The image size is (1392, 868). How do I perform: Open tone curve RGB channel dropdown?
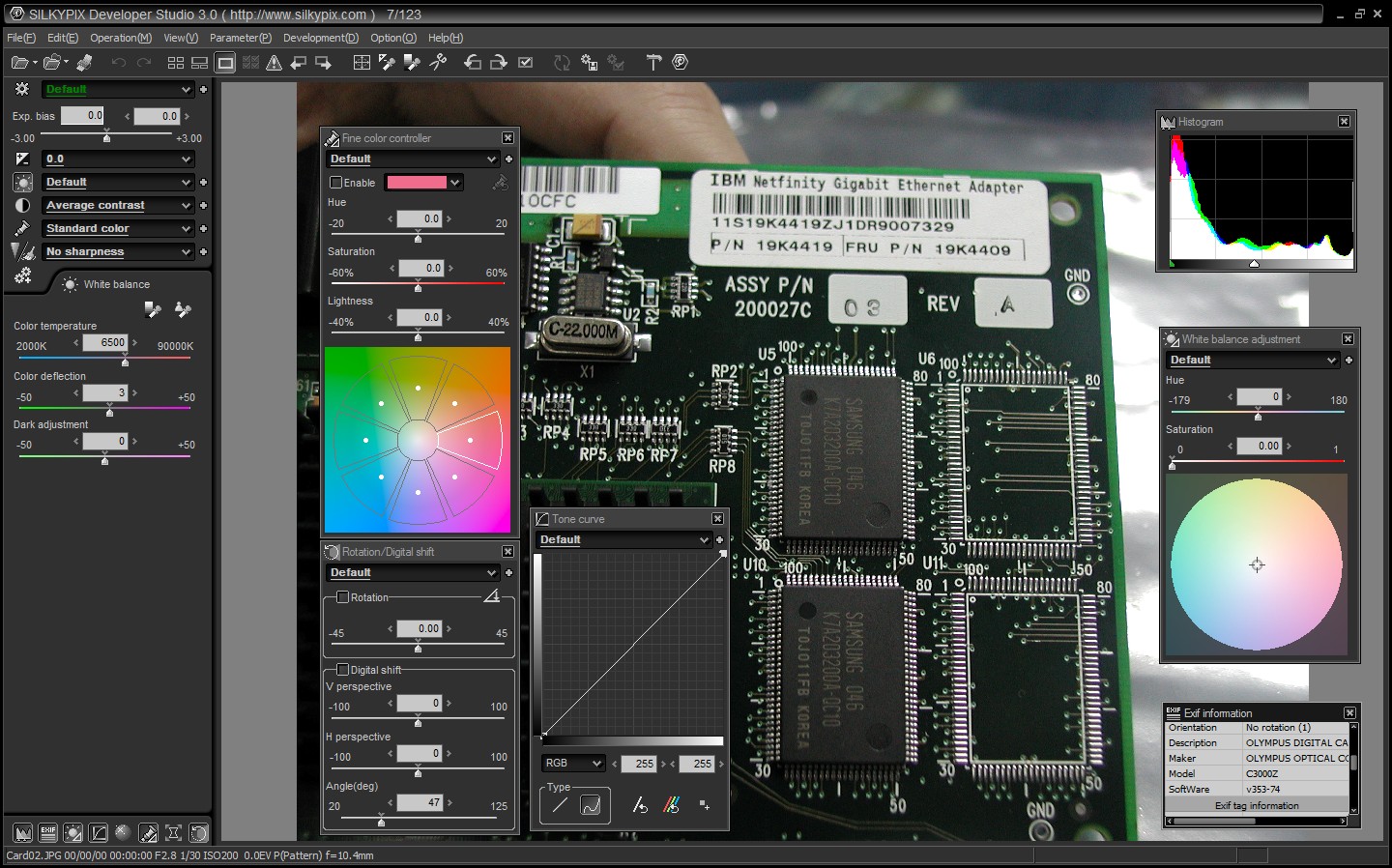click(x=572, y=764)
